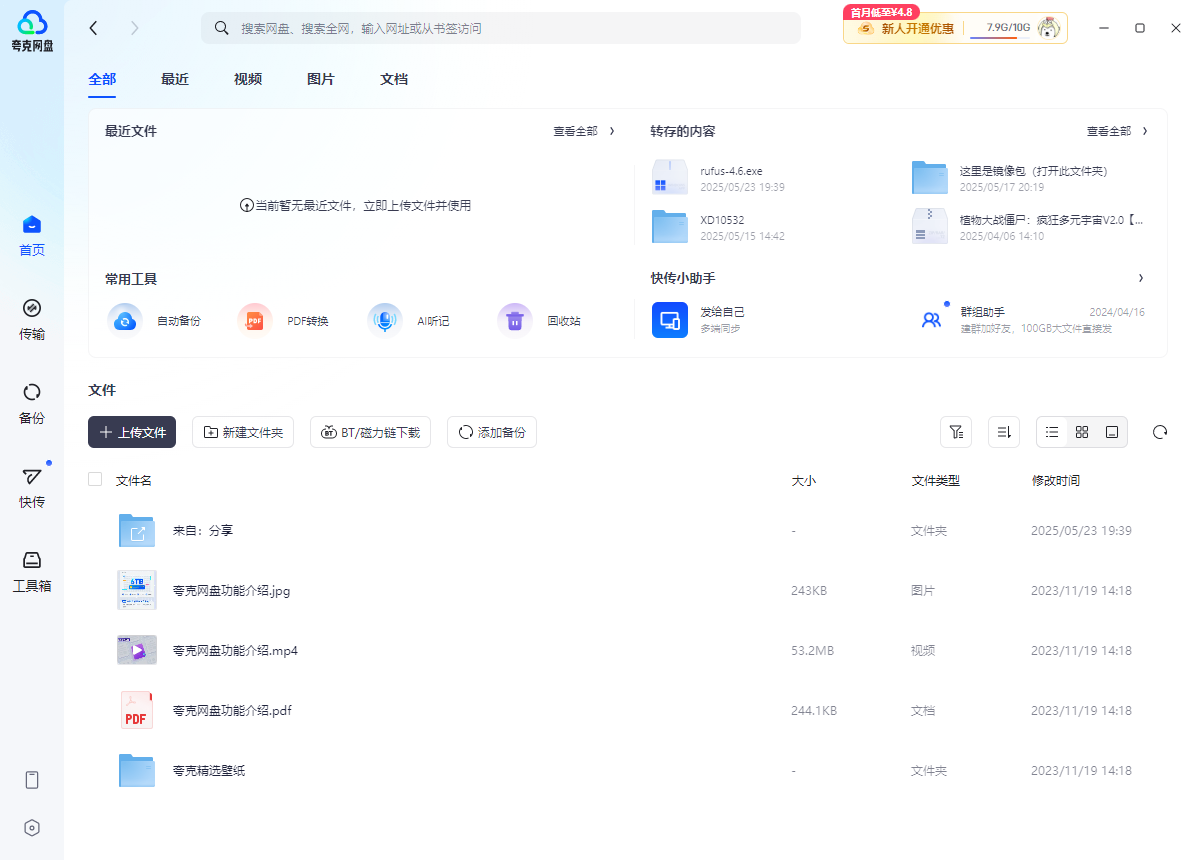This screenshot has width=1200, height=860.
Task: Click the 53.2MB size cell
Action: (x=812, y=651)
